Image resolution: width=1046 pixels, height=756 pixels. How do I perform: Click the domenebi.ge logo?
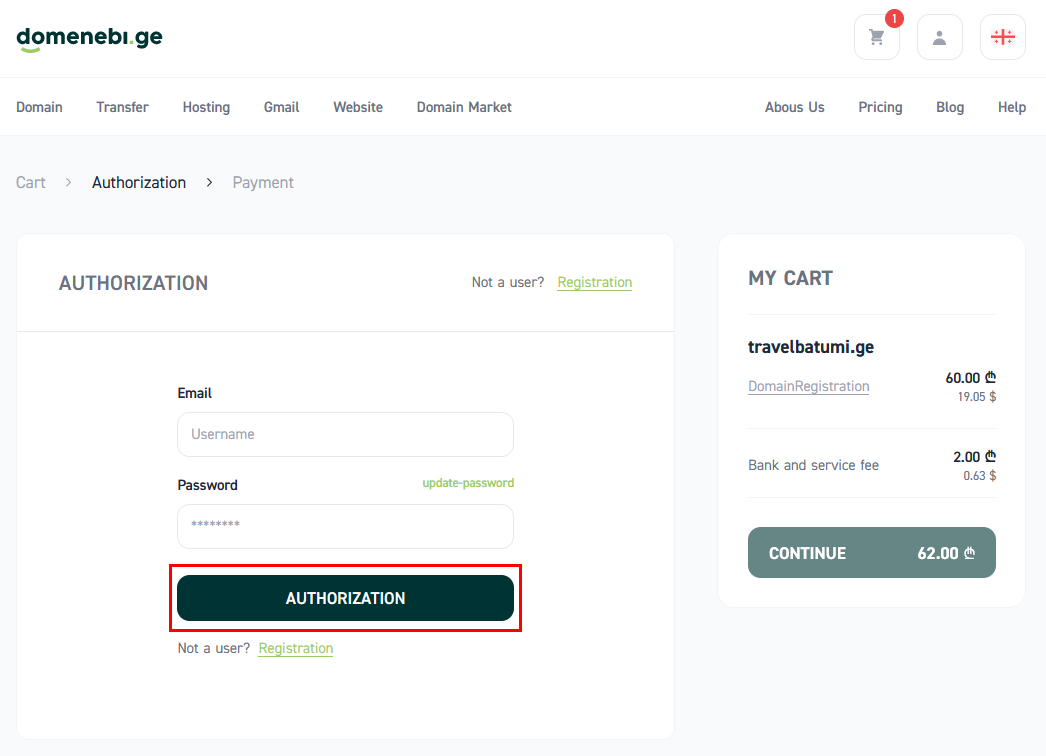pyautogui.click(x=89, y=38)
